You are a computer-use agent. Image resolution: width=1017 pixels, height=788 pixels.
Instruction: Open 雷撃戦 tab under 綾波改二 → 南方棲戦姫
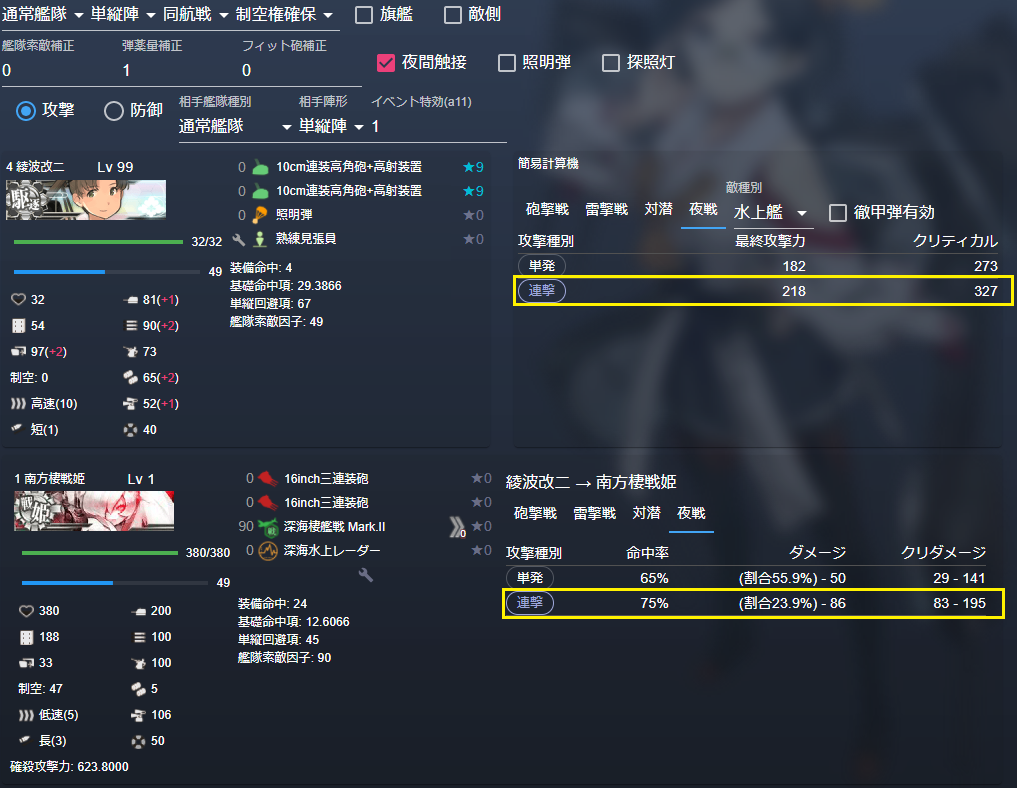594,514
